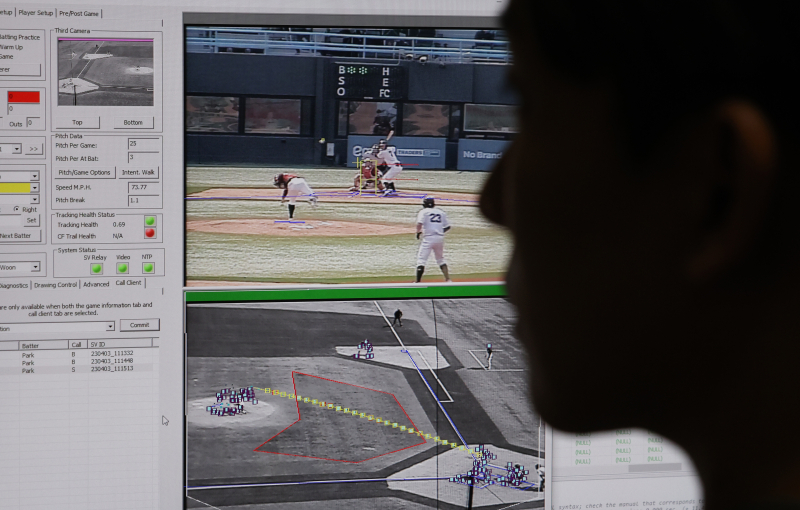Click the Pitch Per Game field
Viewport: 800px width, 510px height.
(143, 144)
